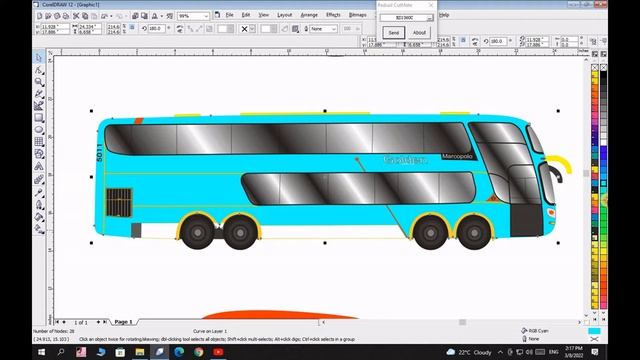Select the Zoom tool in toolbox
The height and width of the screenshot is (360, 640).
click(39, 82)
